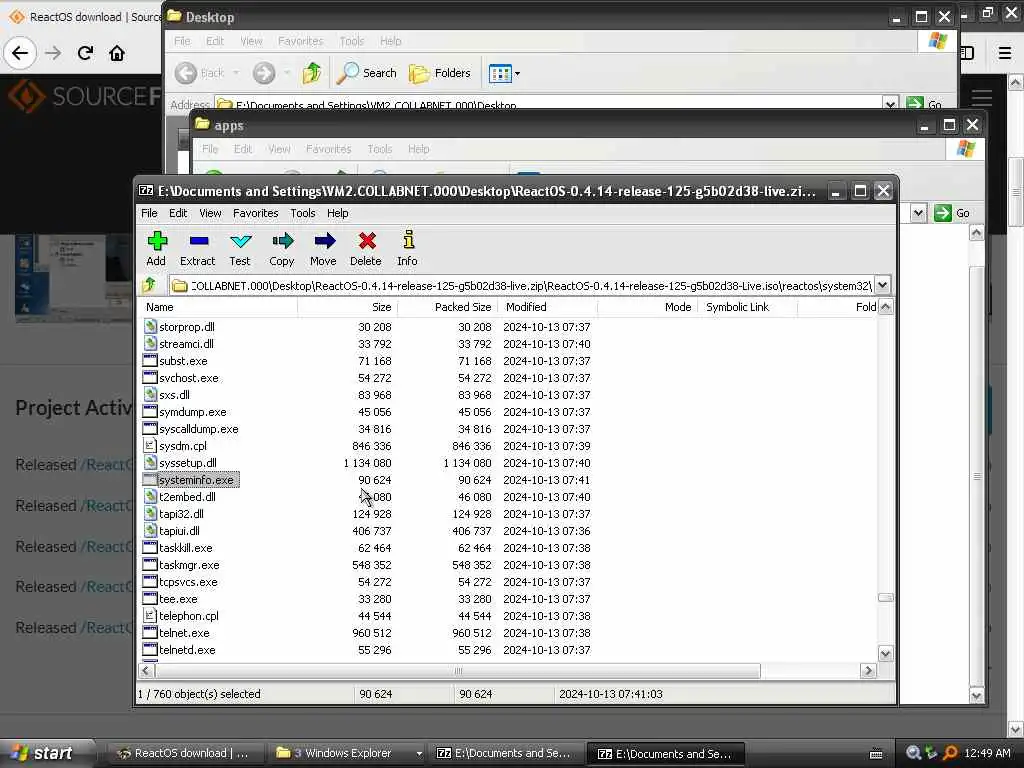Click scroll down arrow in 7-Zip file list
1024x768 pixels.
tap(886, 654)
